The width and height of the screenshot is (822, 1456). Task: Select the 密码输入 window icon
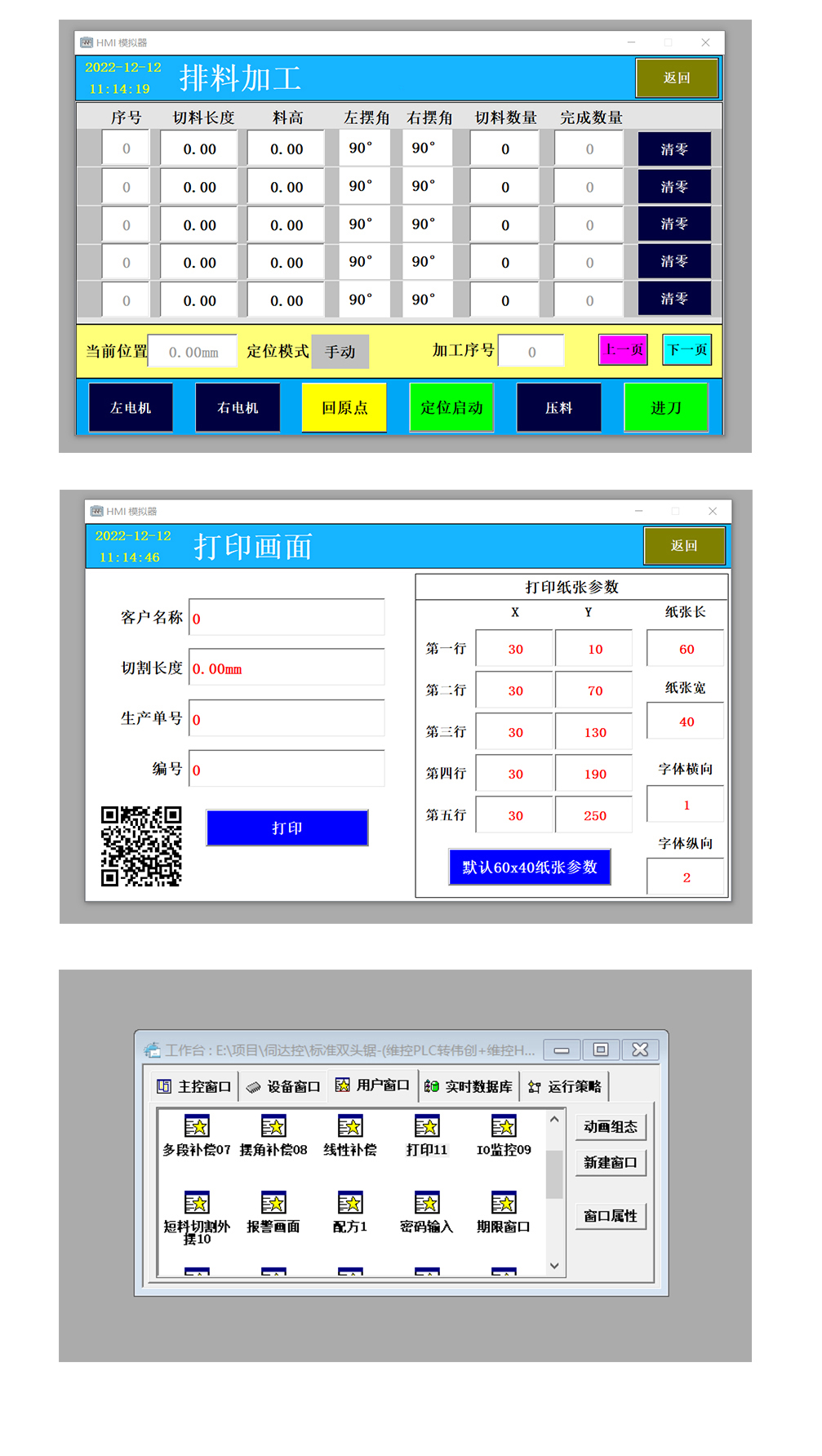pos(427,1204)
